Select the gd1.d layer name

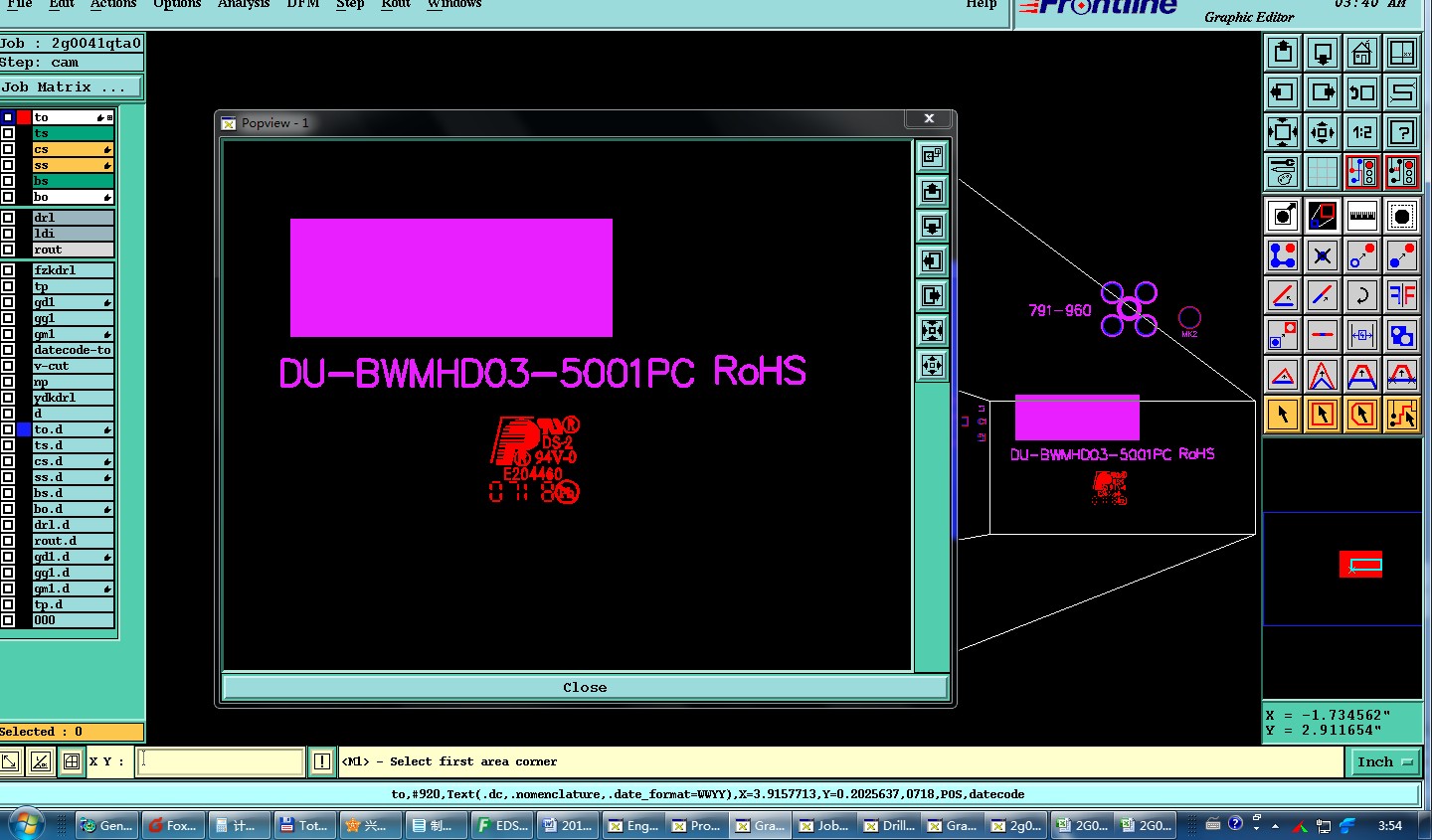[x=73, y=557]
